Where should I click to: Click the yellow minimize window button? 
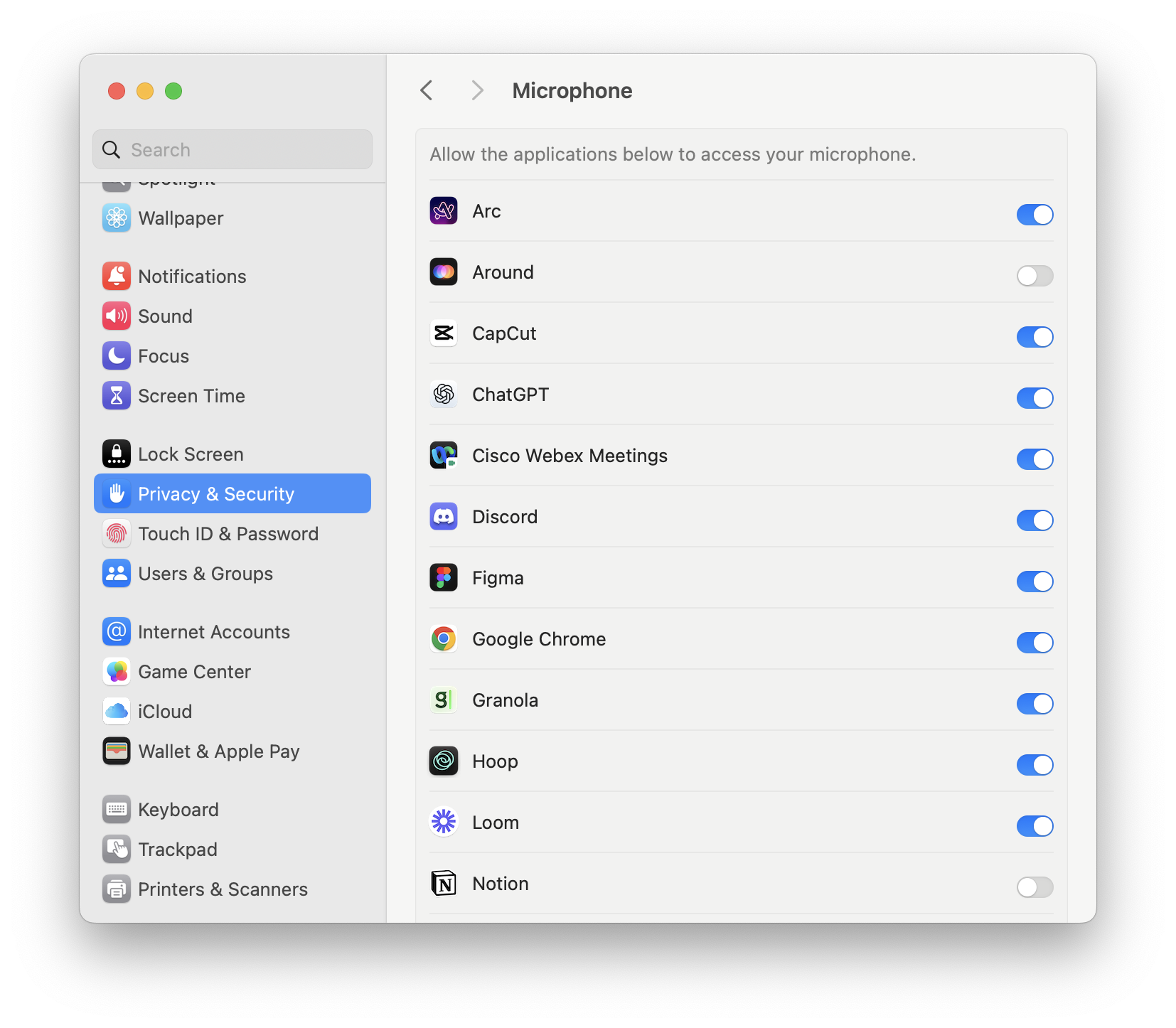coord(145,91)
